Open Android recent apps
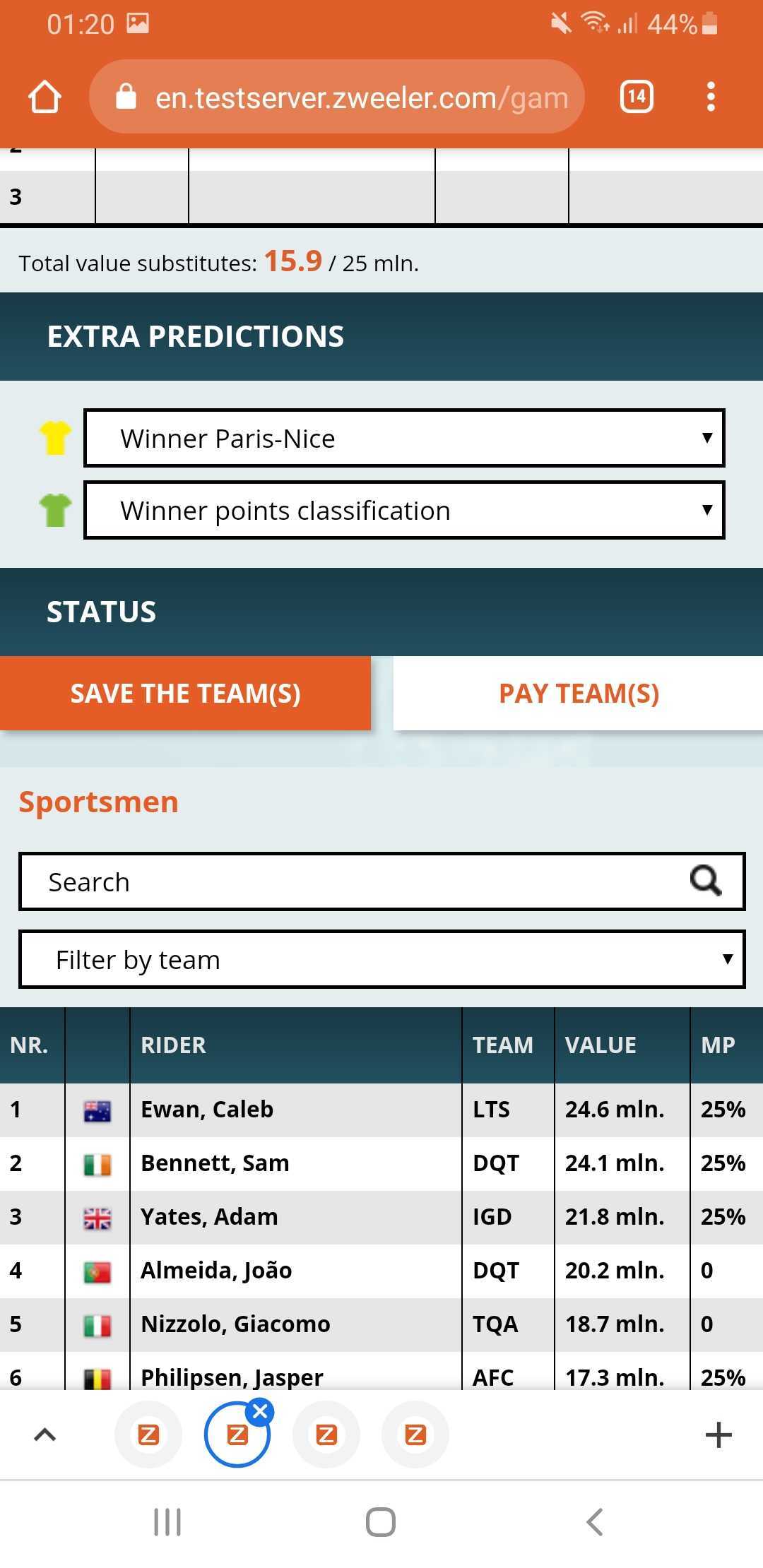 [167, 1522]
